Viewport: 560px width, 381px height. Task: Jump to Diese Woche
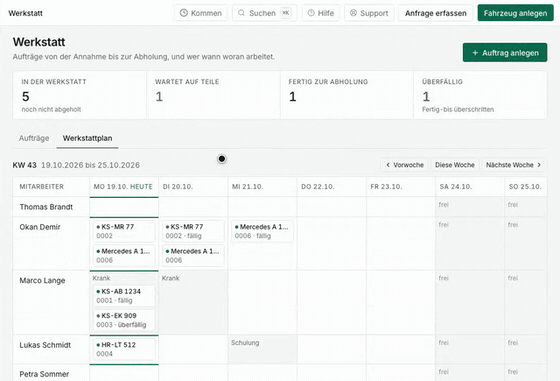click(455, 165)
